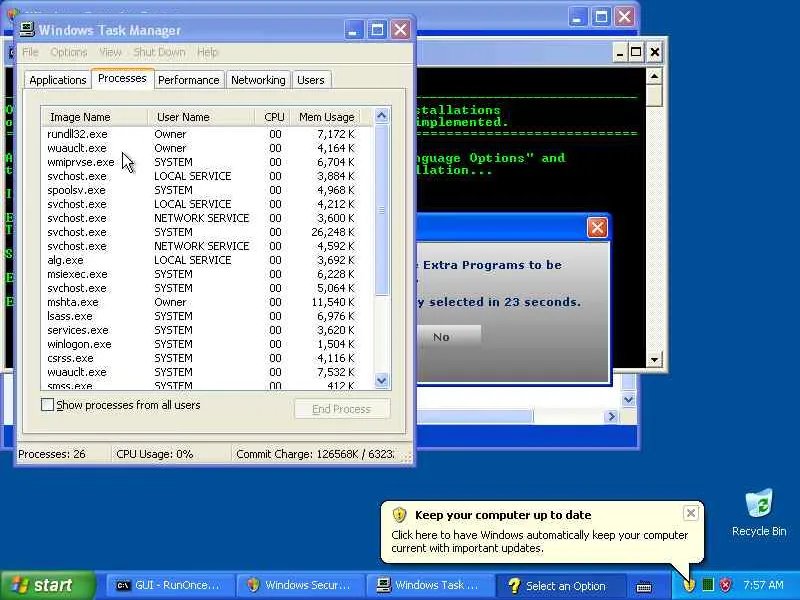The image size is (800, 600).
Task: Sort processes by CPU column
Action: (273, 117)
